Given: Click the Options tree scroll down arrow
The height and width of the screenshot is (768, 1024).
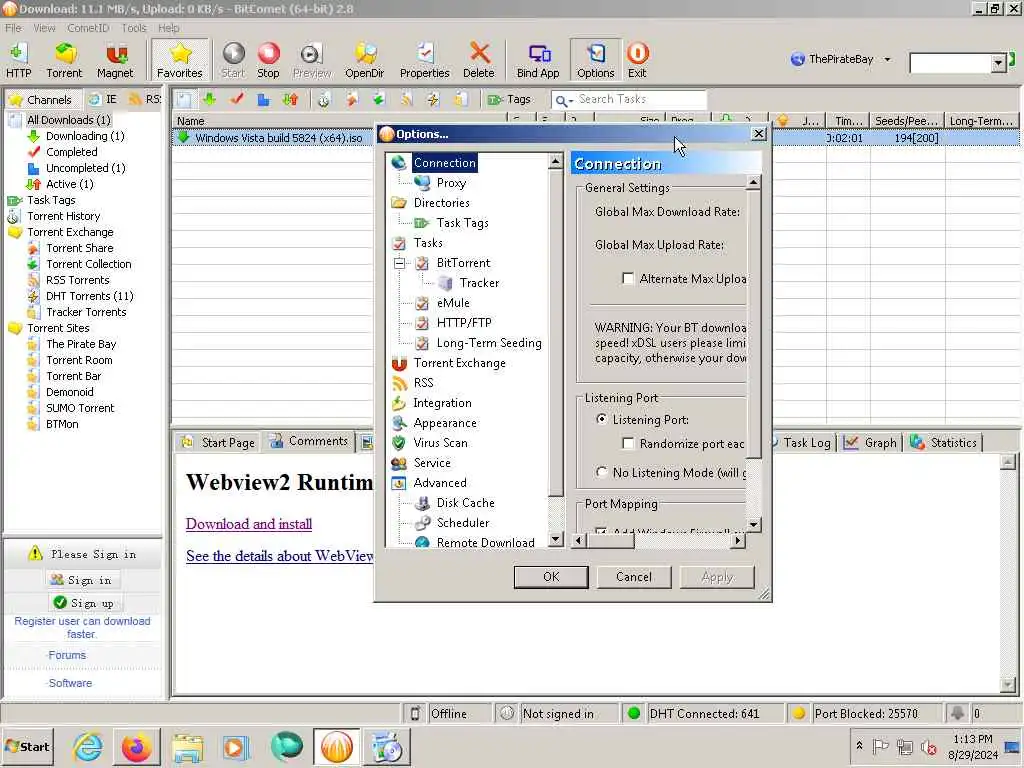Looking at the screenshot, I should click(555, 539).
